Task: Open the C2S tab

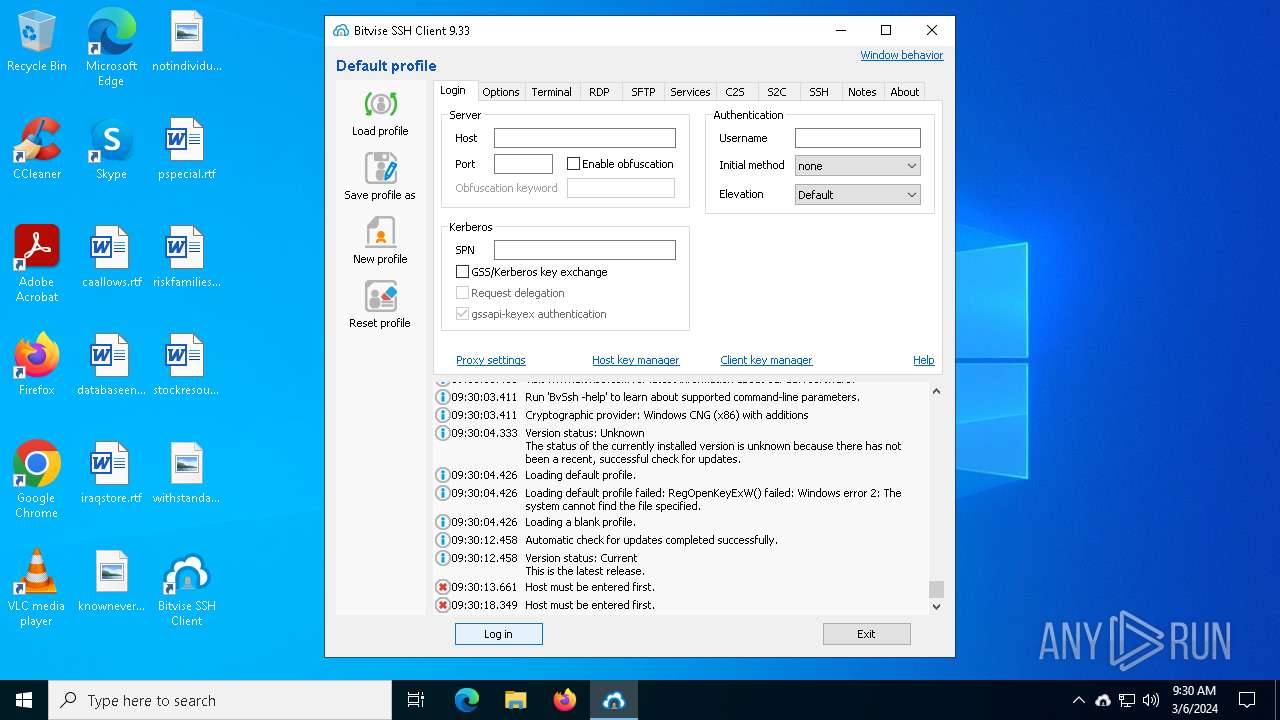Action: pyautogui.click(x=735, y=92)
